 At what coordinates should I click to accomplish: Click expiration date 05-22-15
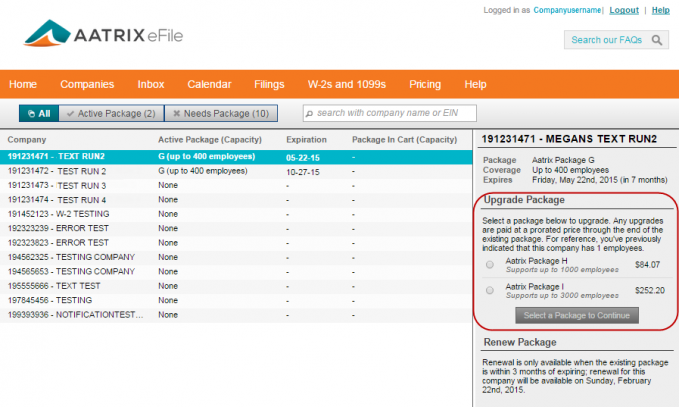[303, 158]
